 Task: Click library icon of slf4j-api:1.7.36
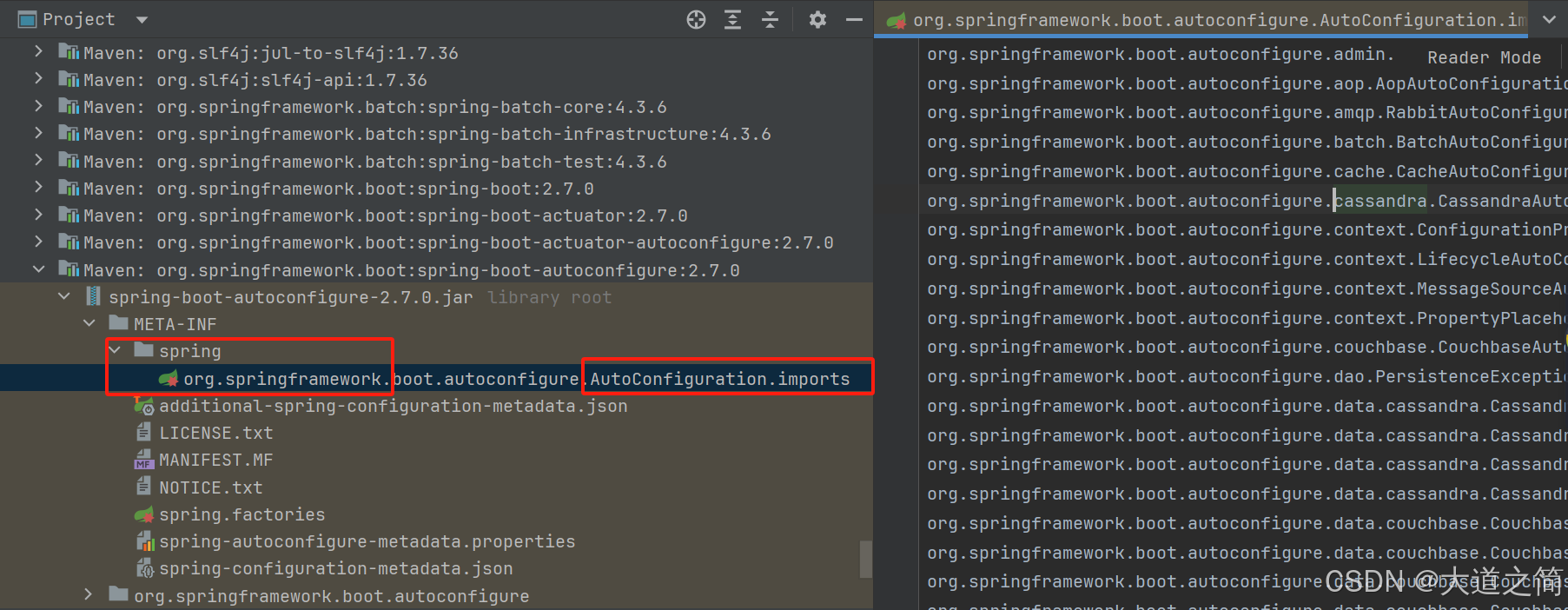click(x=68, y=79)
